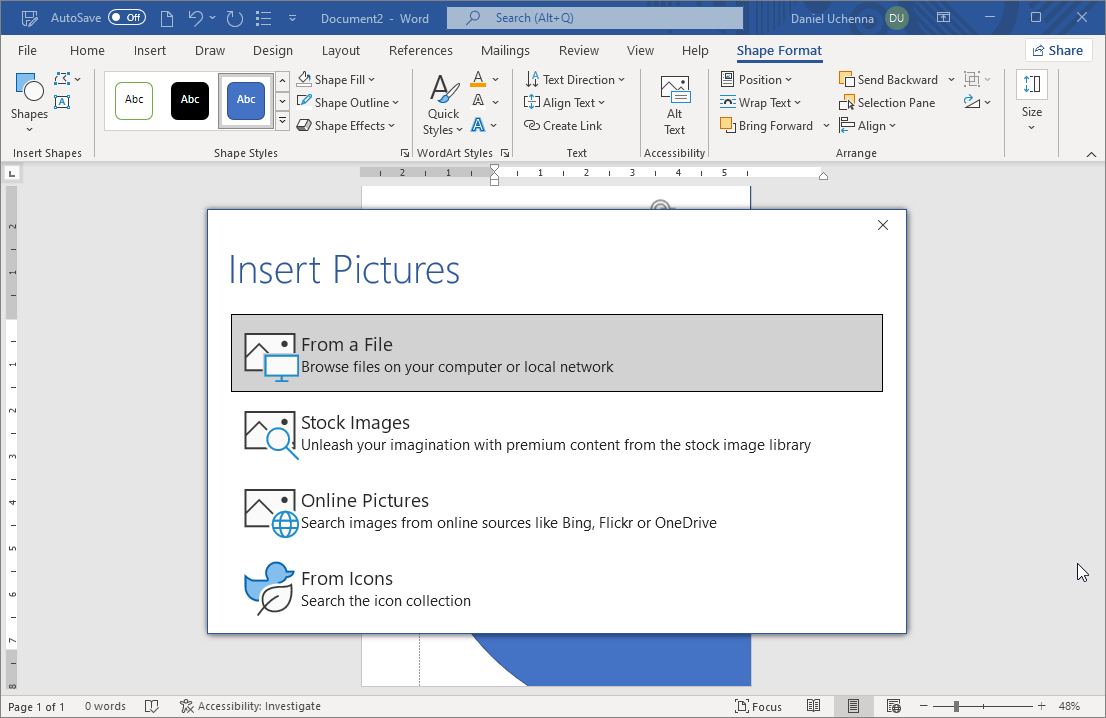Toggle the AutoSave switch
This screenshot has width=1106, height=718.
coord(127,18)
